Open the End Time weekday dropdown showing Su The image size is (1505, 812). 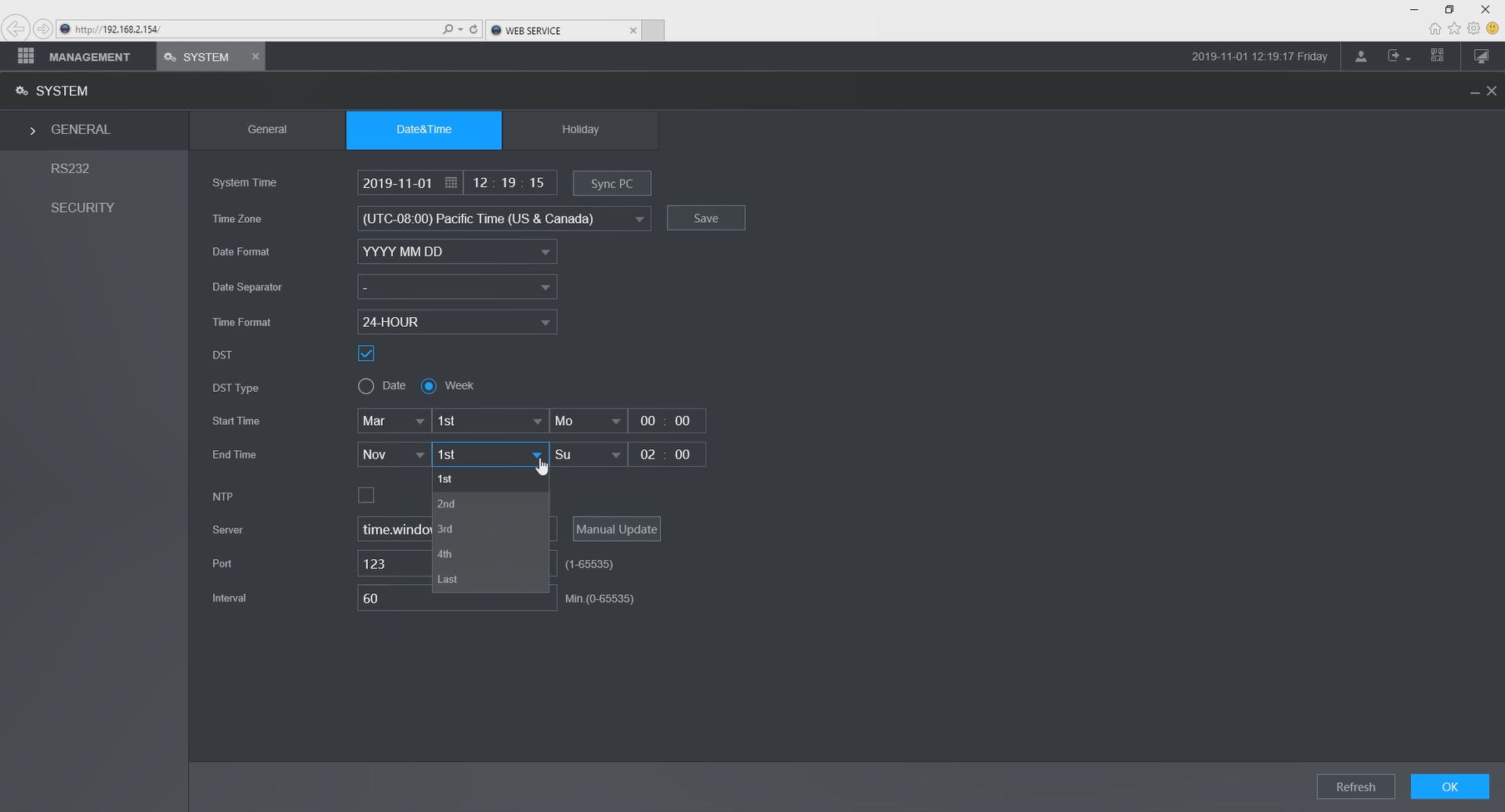pos(589,454)
